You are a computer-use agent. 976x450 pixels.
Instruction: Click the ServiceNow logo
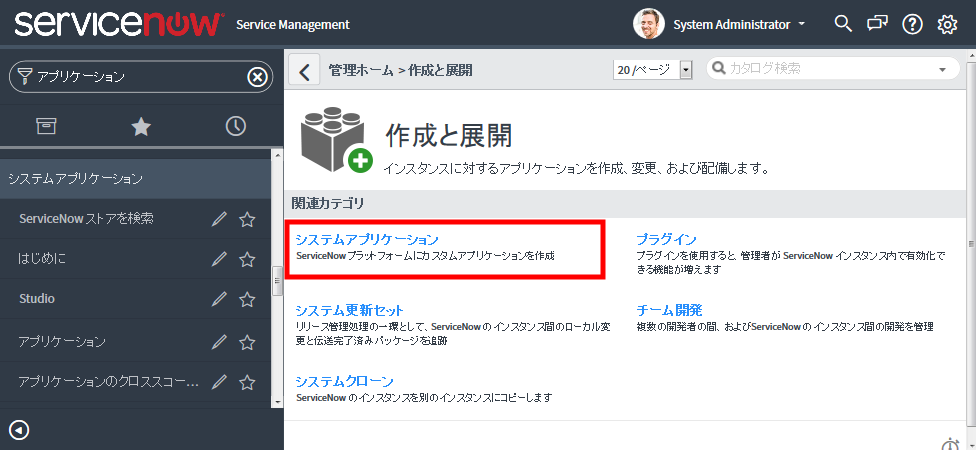pos(120,24)
